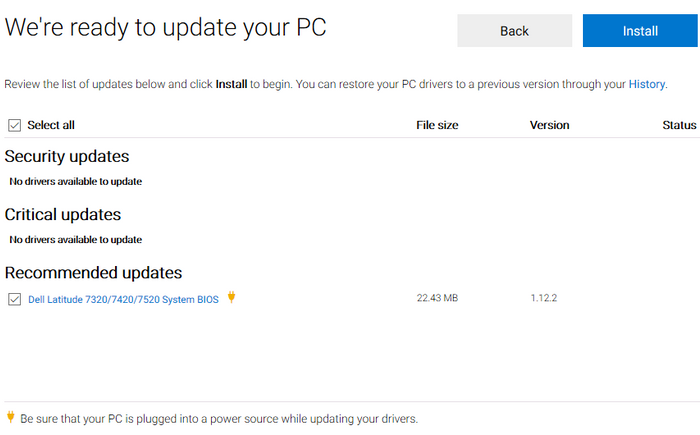Click the 22.43 MB file size value
This screenshot has height=435, width=700.
tap(437, 299)
